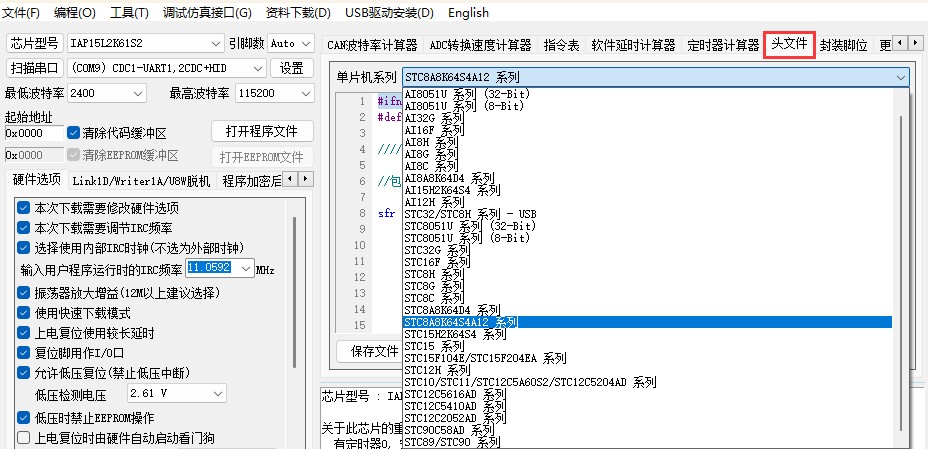The height and width of the screenshot is (449, 928).
Task: Open the 调试仿真接口(G) menu
Action: pyautogui.click(x=207, y=12)
